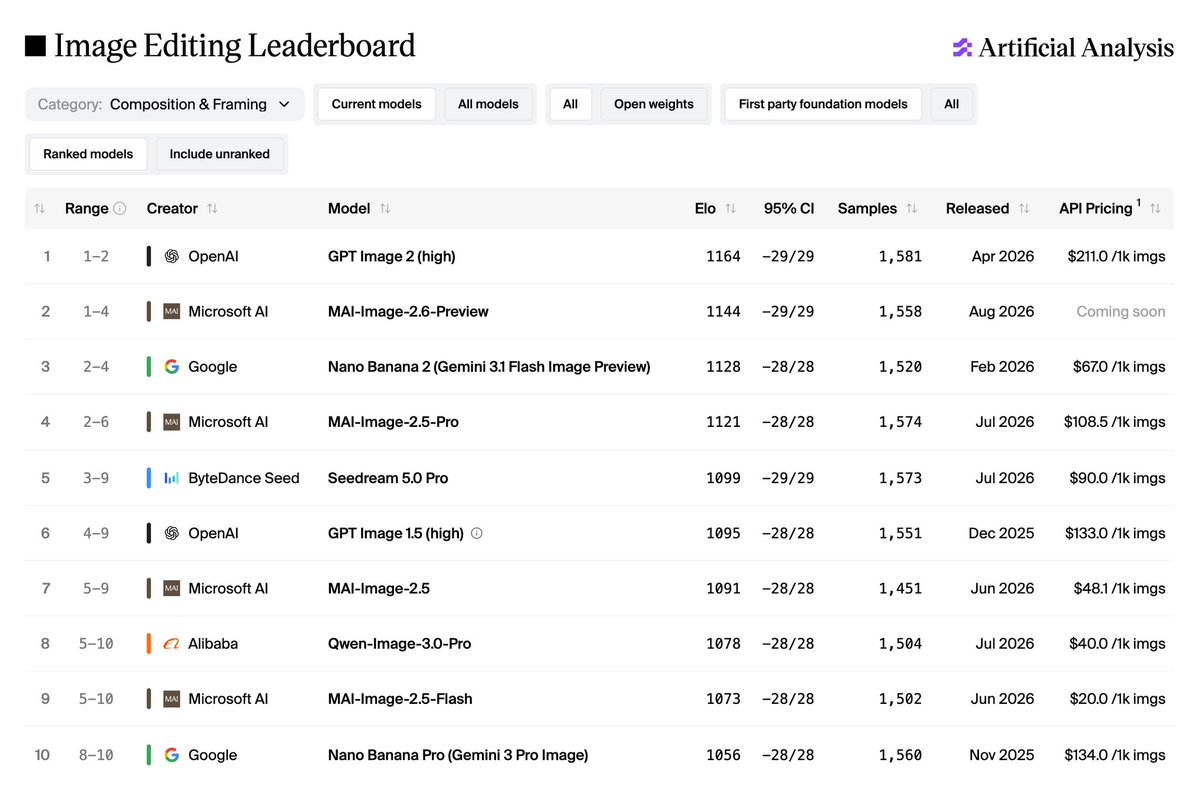Select the Ranked models option
The width and height of the screenshot is (1199, 807).
pos(88,154)
